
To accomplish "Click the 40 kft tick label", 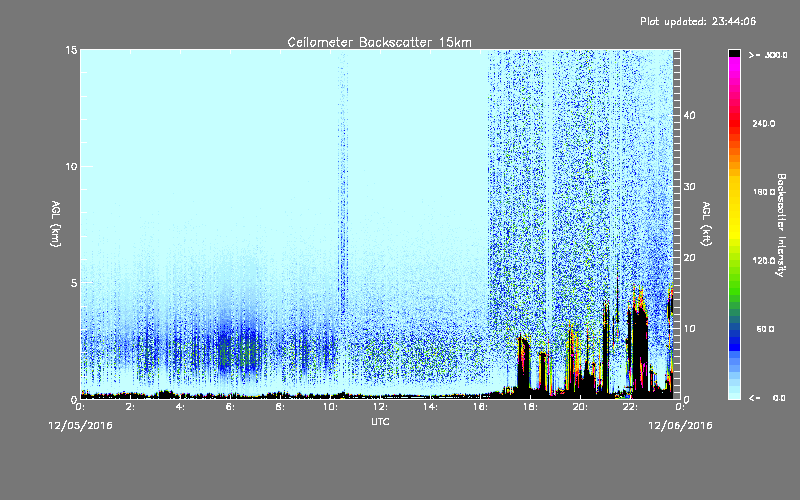I will (x=689, y=115).
